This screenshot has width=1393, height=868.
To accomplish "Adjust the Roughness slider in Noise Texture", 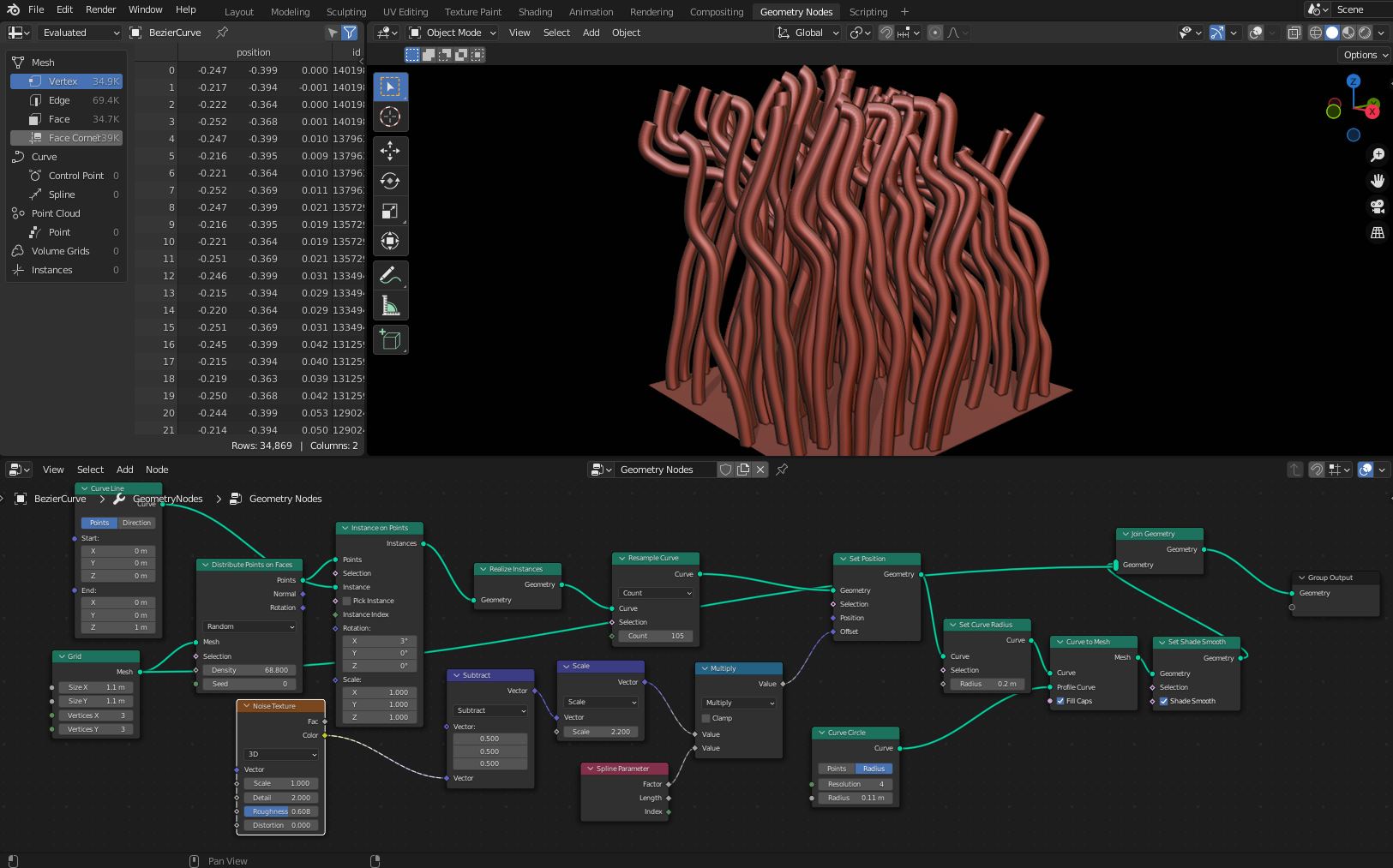I will point(281,811).
